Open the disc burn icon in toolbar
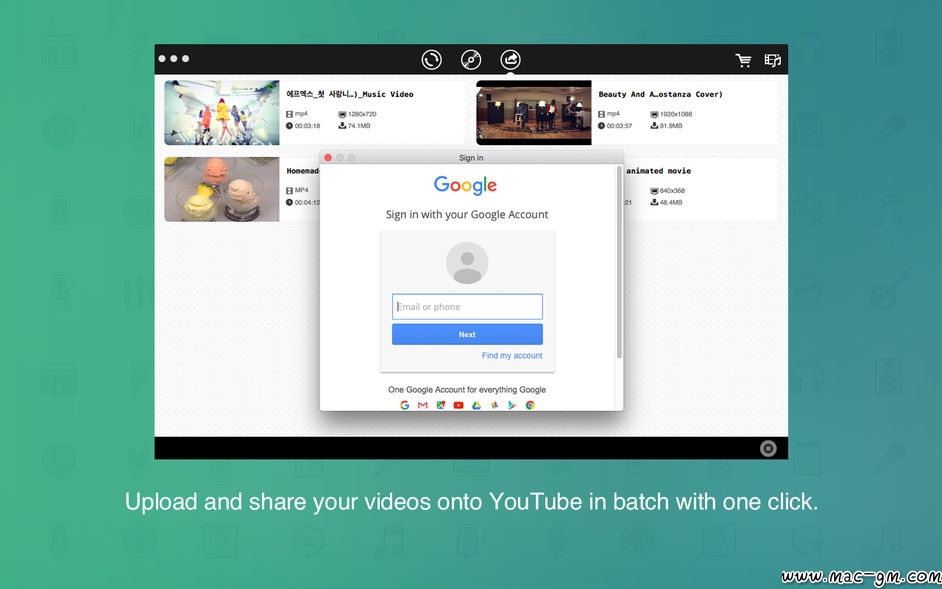The width and height of the screenshot is (942, 589). coord(471,60)
